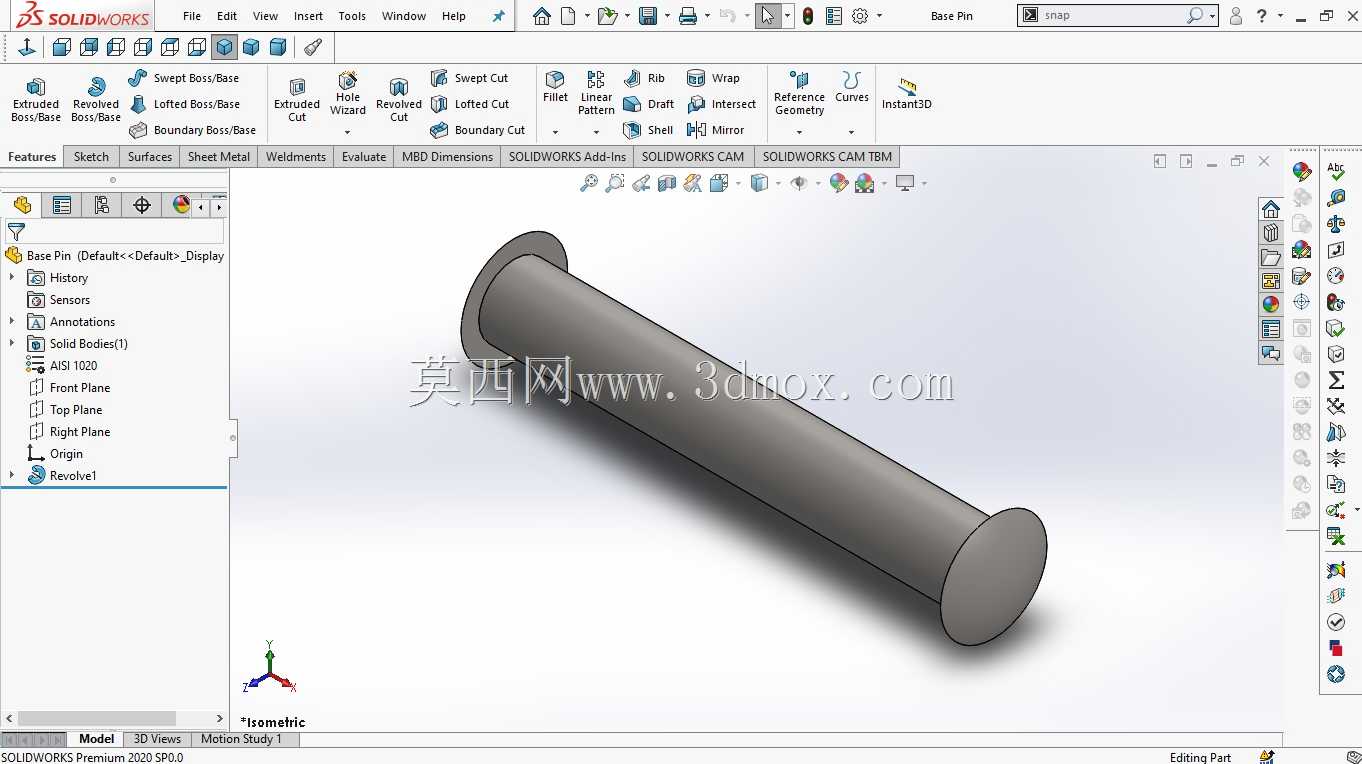Pin the SOLIDWORKS menu bar
1362x764 pixels.
pyautogui.click(x=499, y=16)
